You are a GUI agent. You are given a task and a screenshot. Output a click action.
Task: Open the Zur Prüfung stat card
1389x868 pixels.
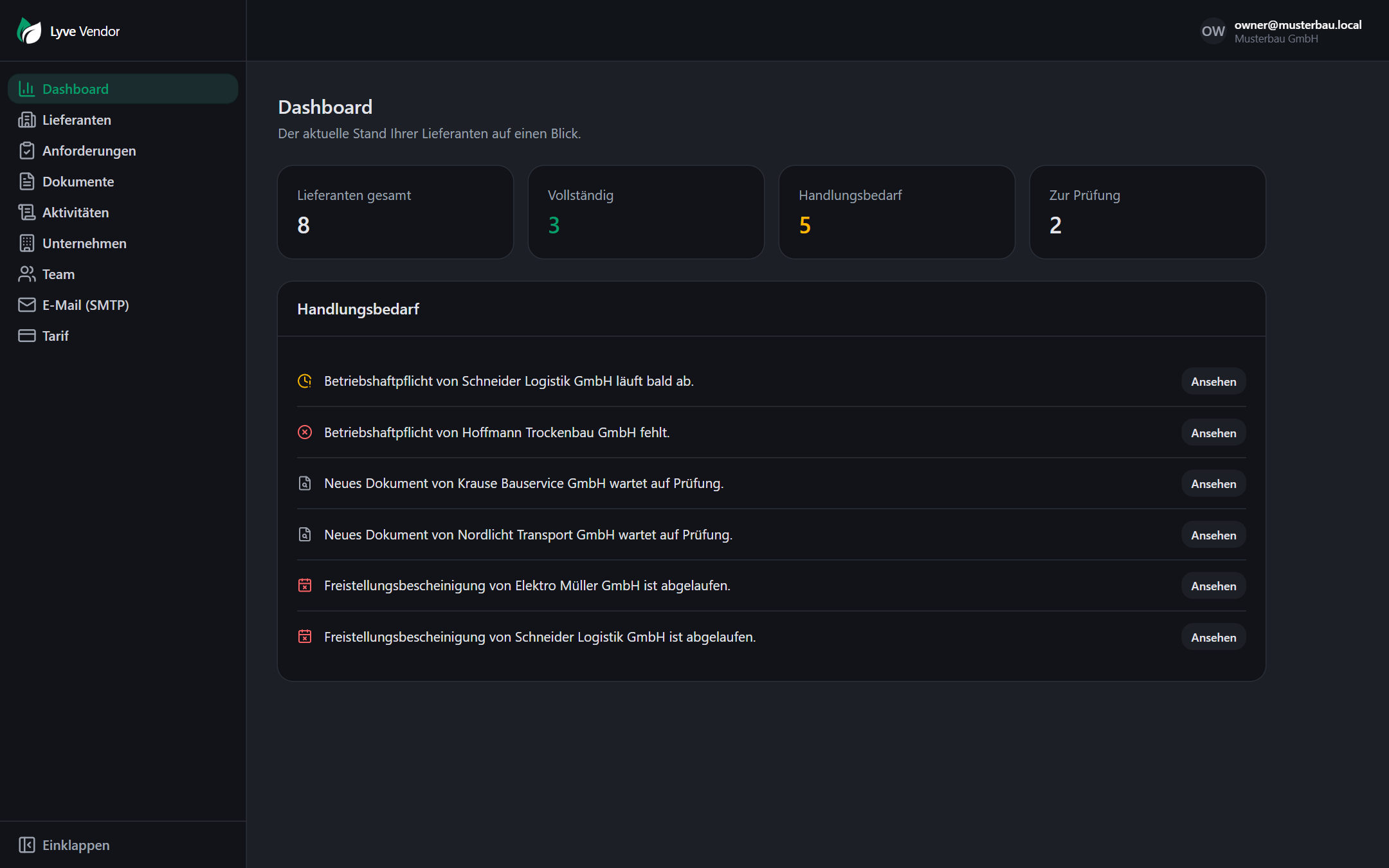[x=1148, y=212]
